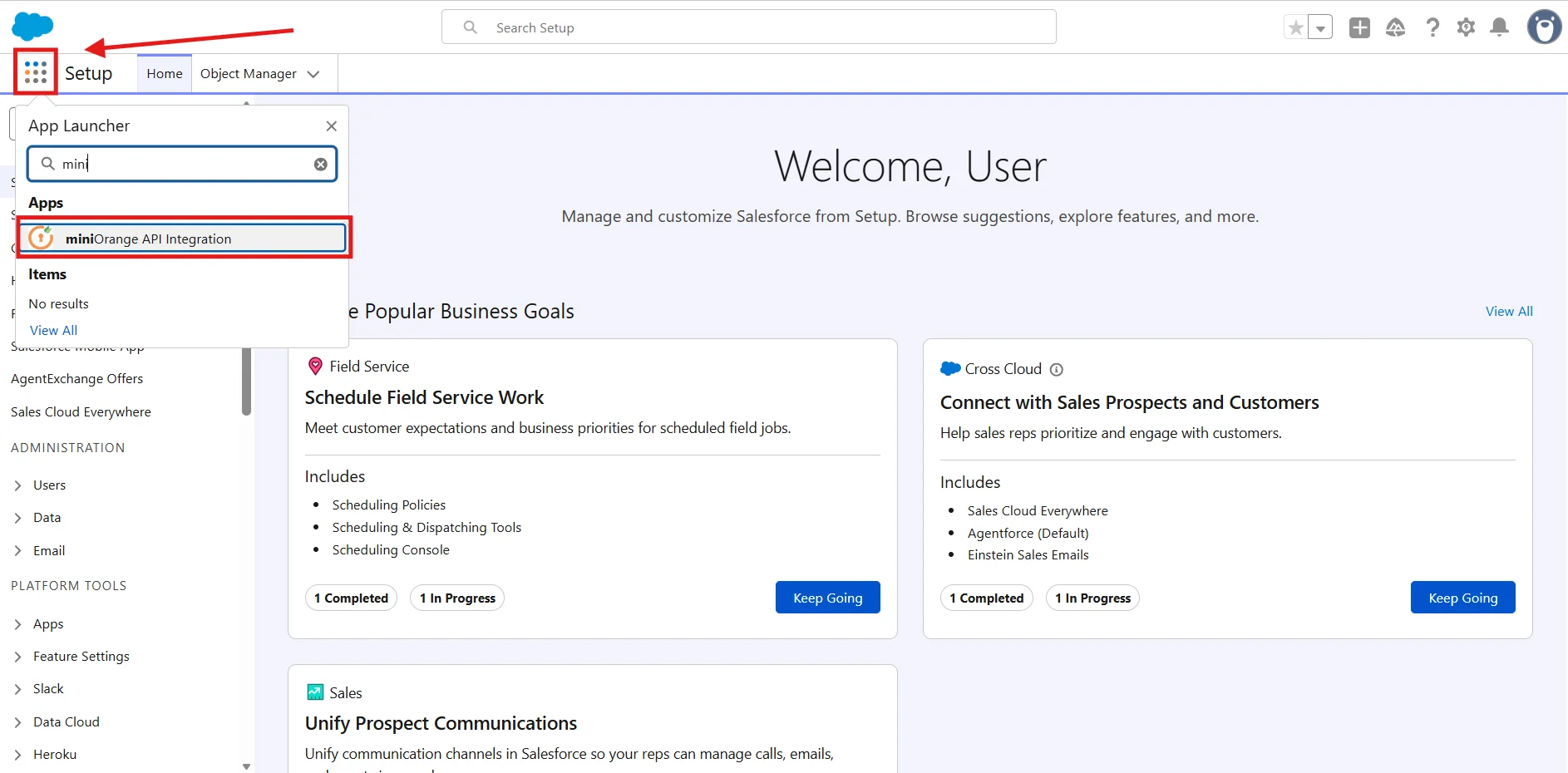Click Agentforce (Default) list item
Image resolution: width=1568 pixels, height=773 pixels.
point(1028,533)
